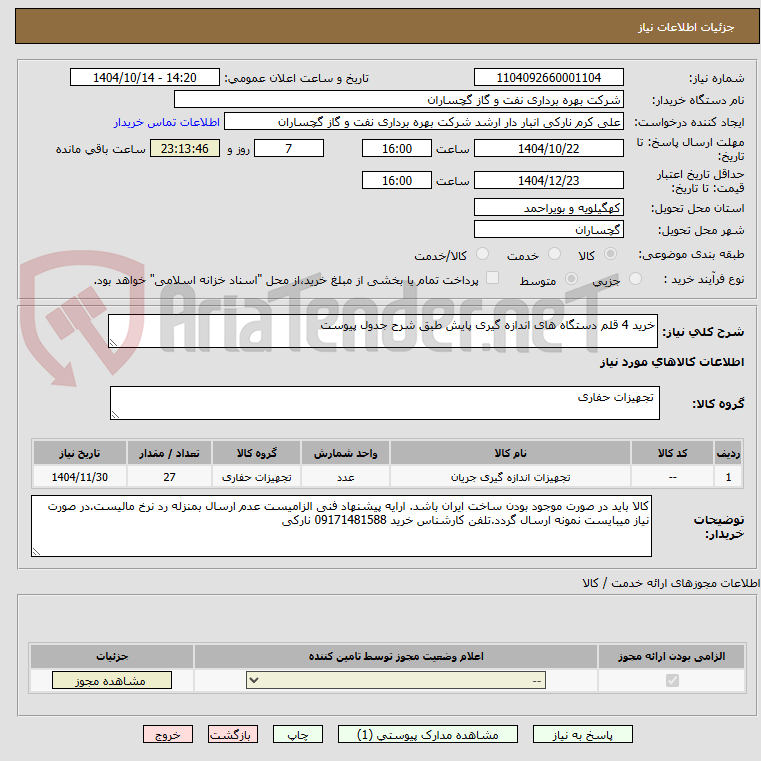Click the تعداد / مقدار column header
The height and width of the screenshot is (761, 761).
pos(169,453)
